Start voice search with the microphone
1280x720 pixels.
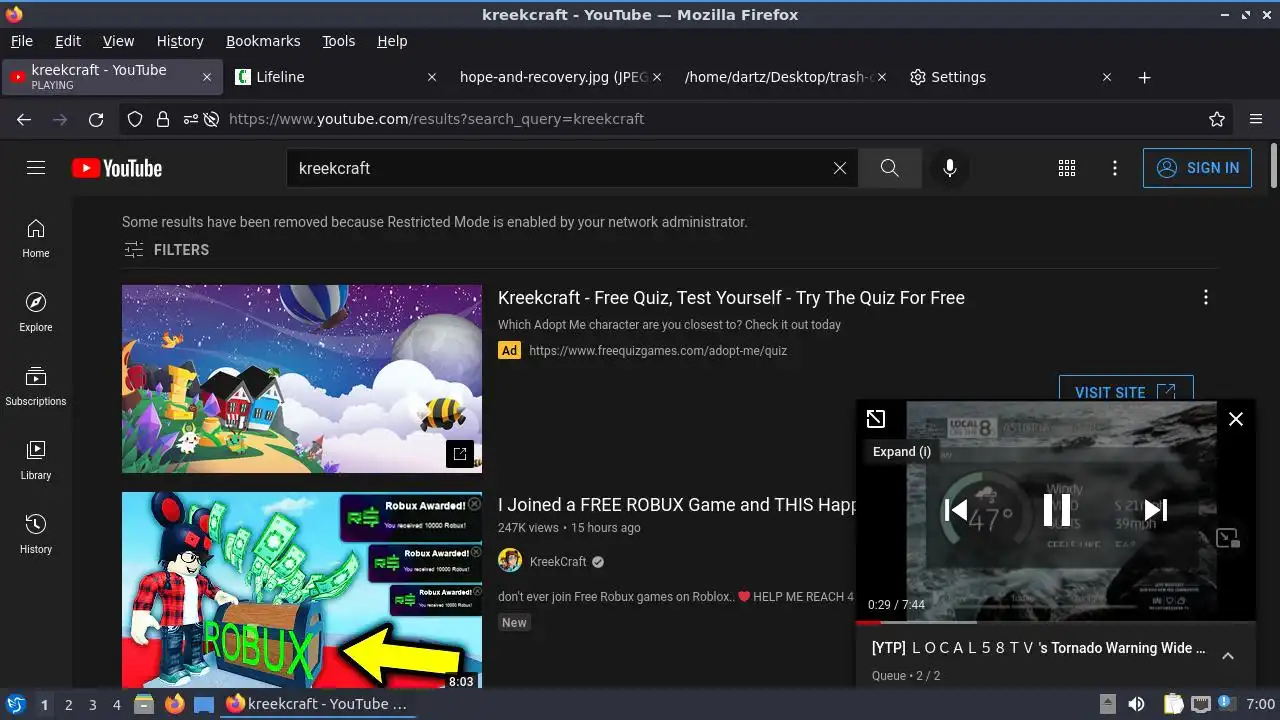pyautogui.click(x=950, y=168)
